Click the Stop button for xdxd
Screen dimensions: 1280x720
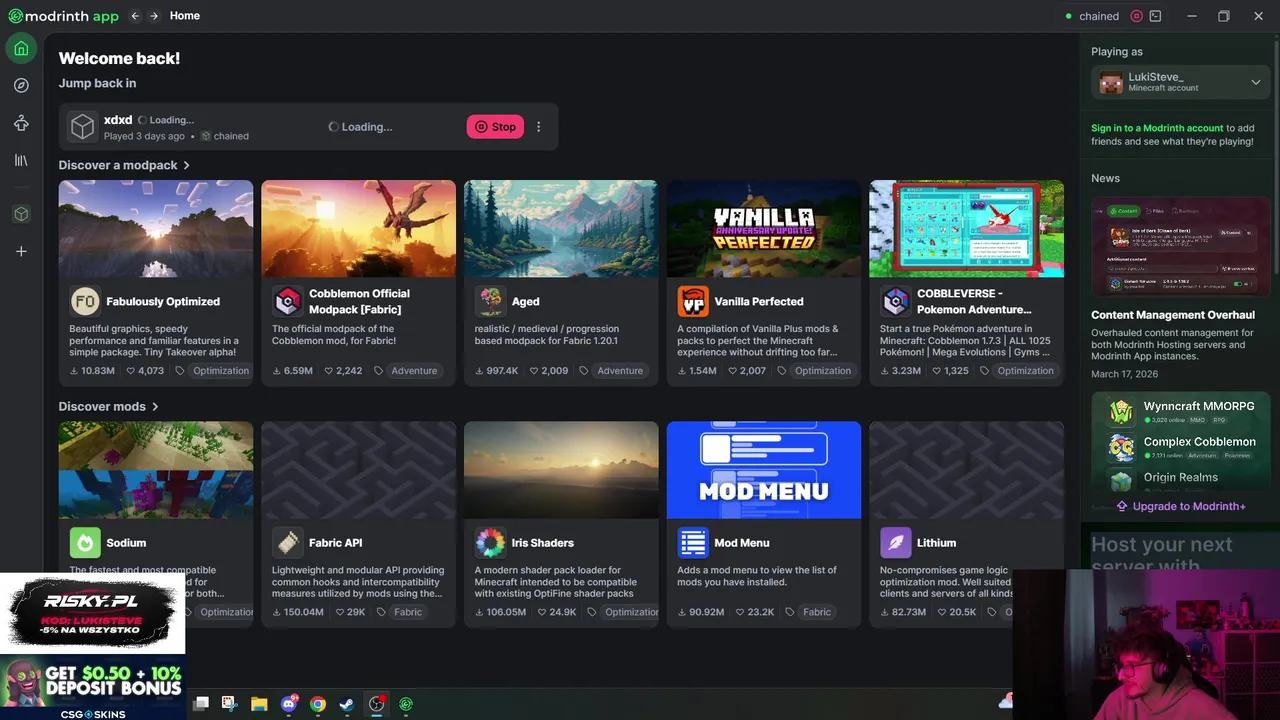(x=495, y=127)
